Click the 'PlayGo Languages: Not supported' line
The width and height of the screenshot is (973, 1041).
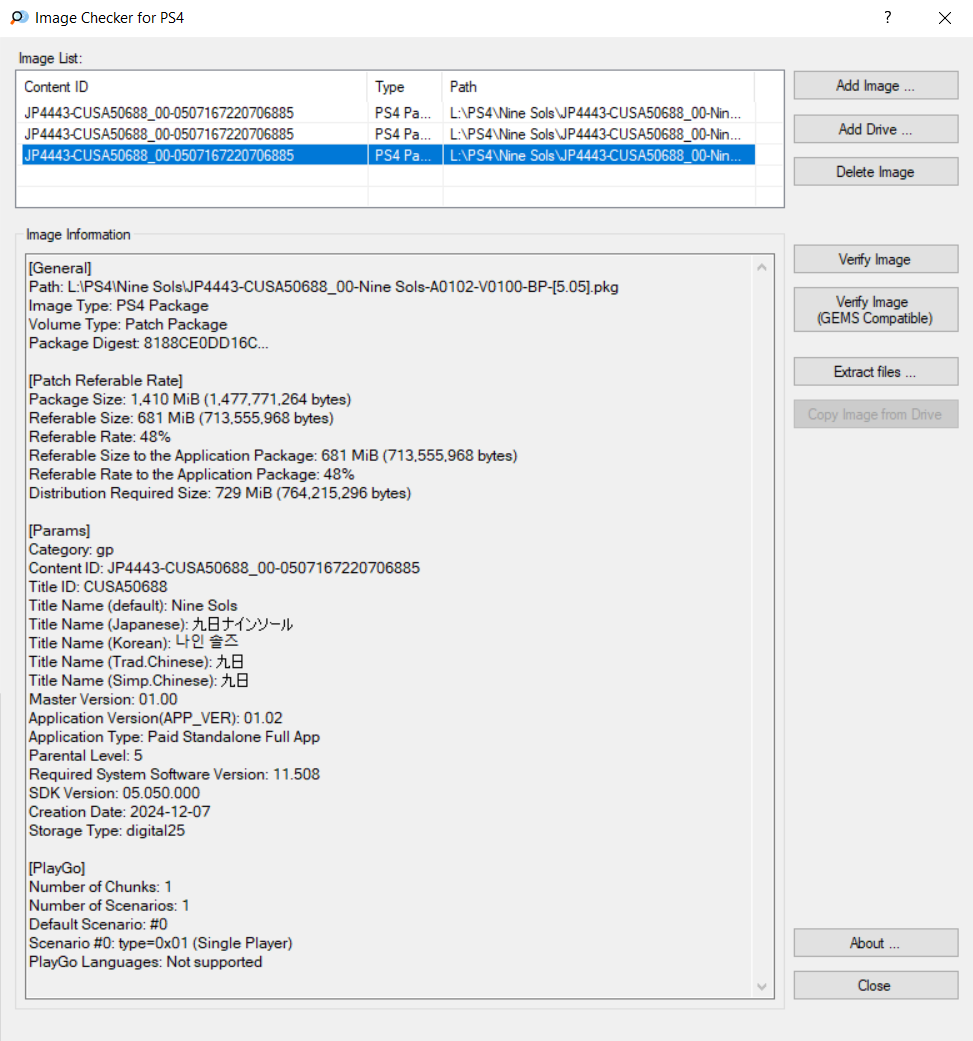(145, 962)
